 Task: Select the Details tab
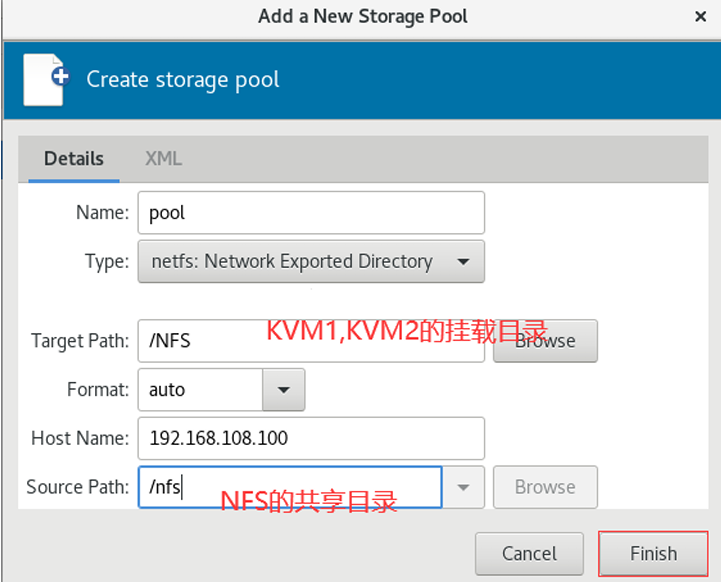point(74,159)
